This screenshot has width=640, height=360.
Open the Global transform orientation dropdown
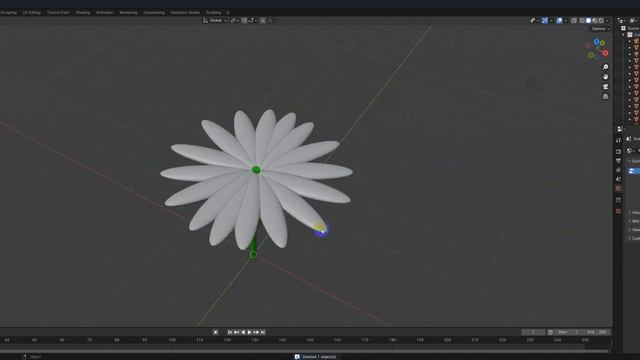215,20
